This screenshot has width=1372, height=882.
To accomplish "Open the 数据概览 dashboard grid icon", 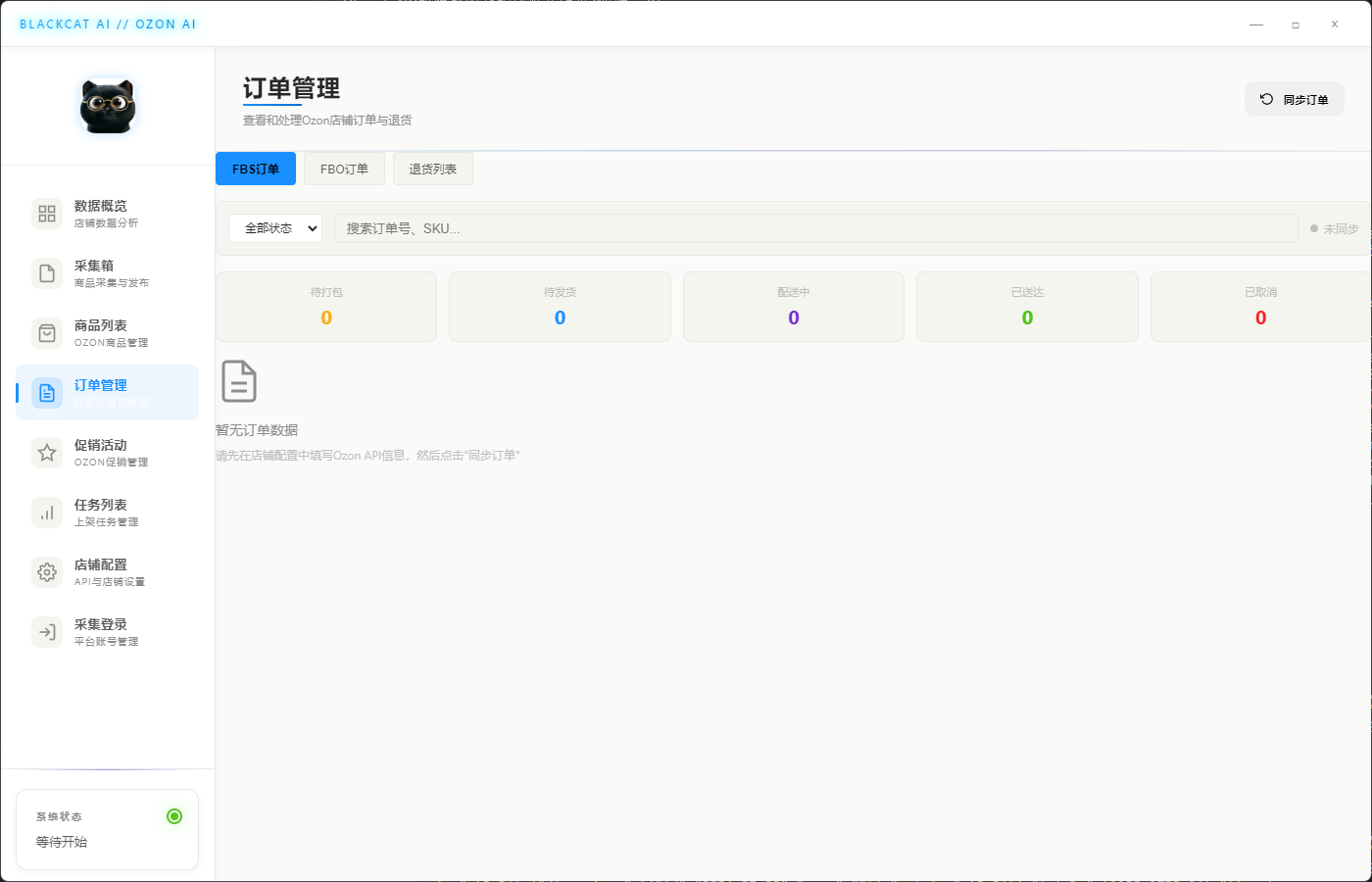I will pos(47,214).
